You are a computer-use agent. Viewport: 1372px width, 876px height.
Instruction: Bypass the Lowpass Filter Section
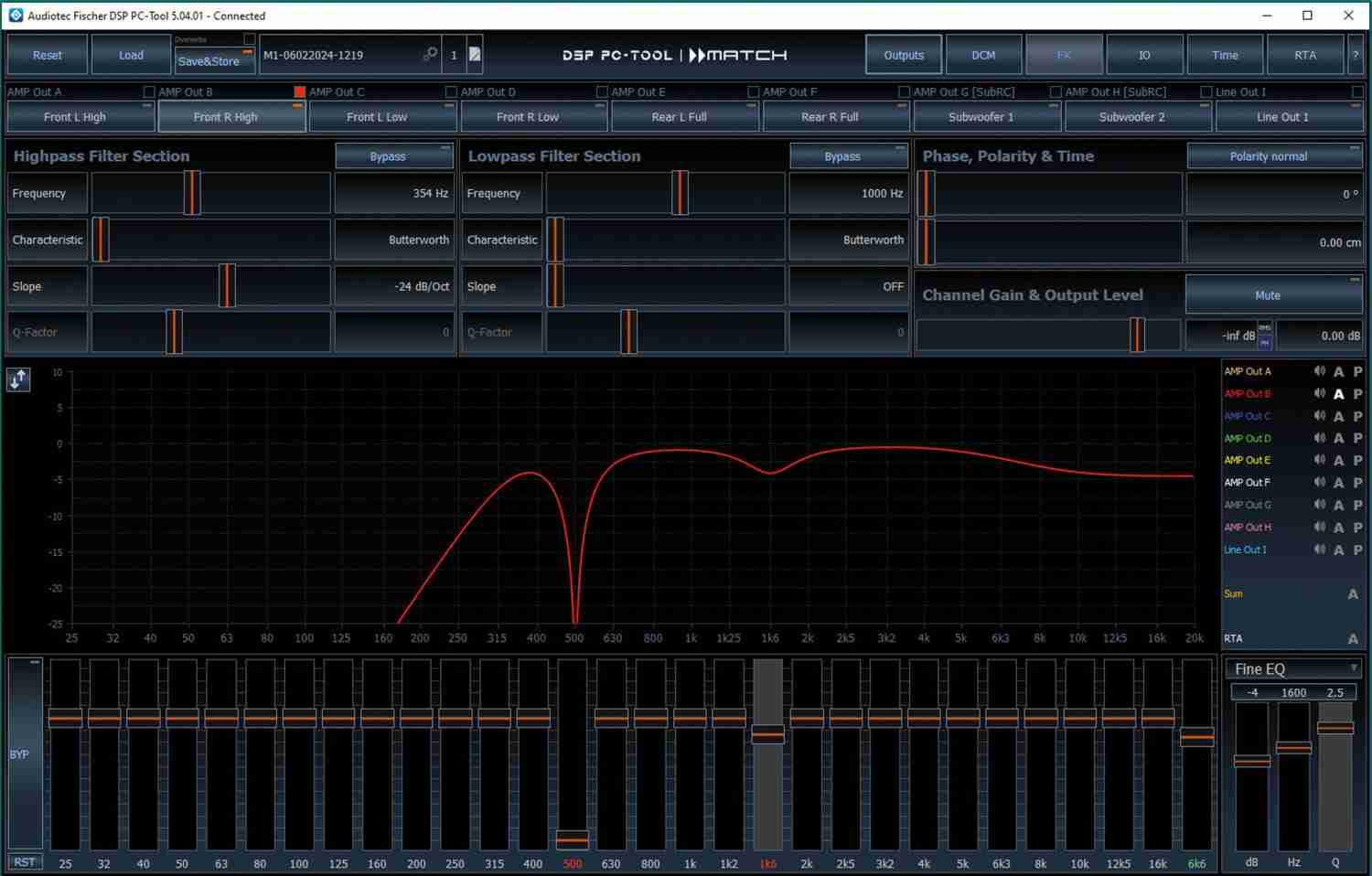click(x=849, y=156)
